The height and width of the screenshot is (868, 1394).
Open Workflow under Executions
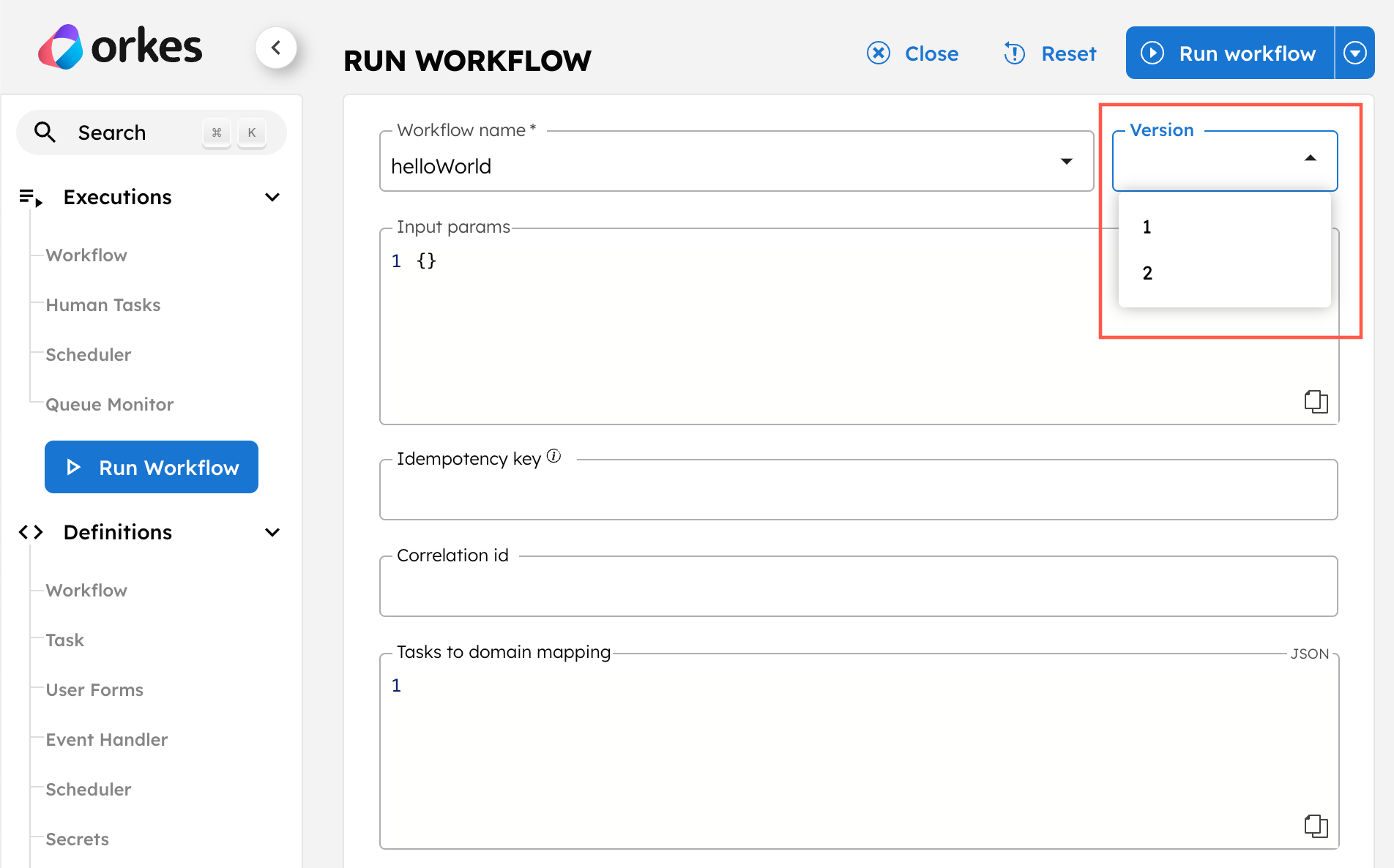[x=86, y=255]
